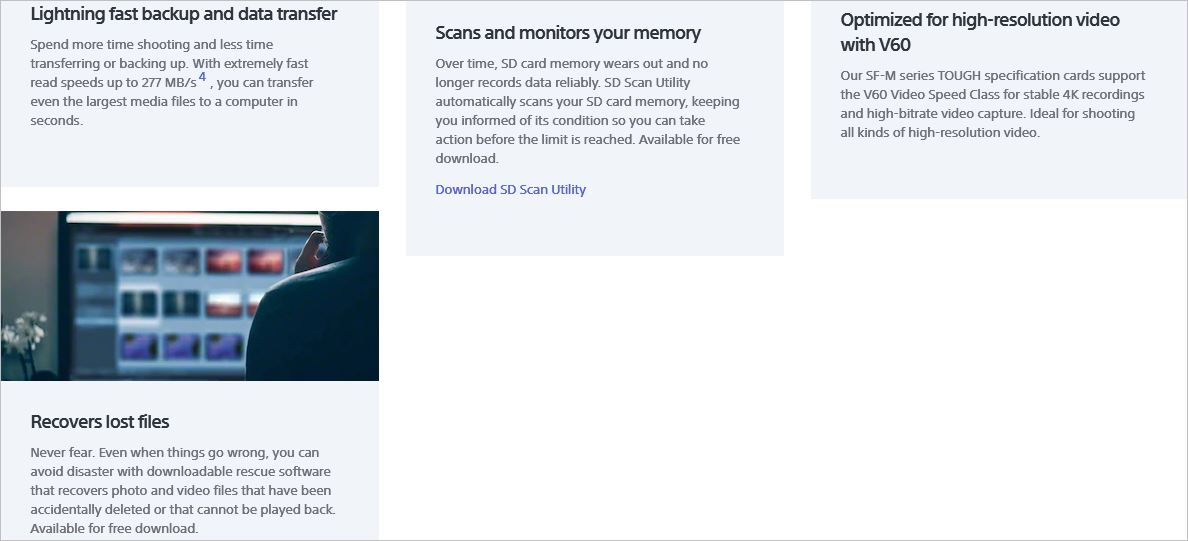The height and width of the screenshot is (541, 1188).
Task: Click the paragraph starting 'Over time, SD card memory'
Action: 588,111
